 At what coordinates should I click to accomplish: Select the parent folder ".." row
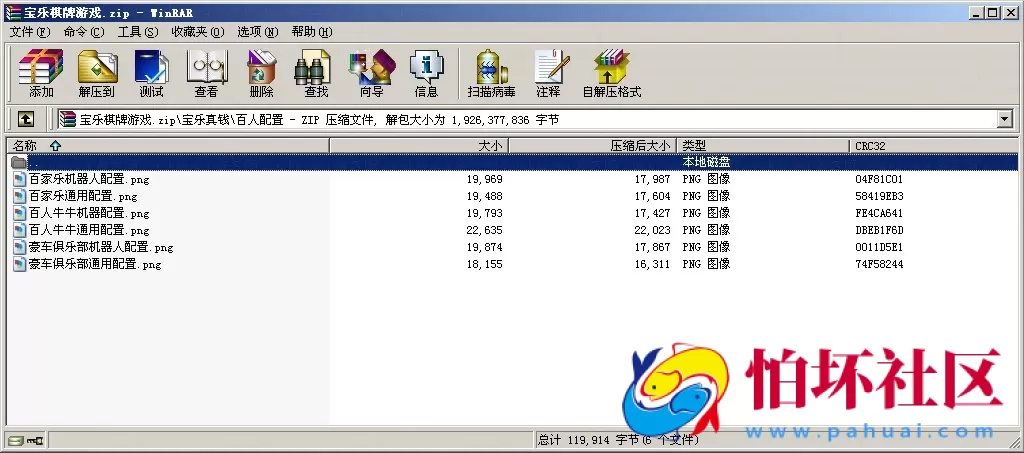coord(512,162)
